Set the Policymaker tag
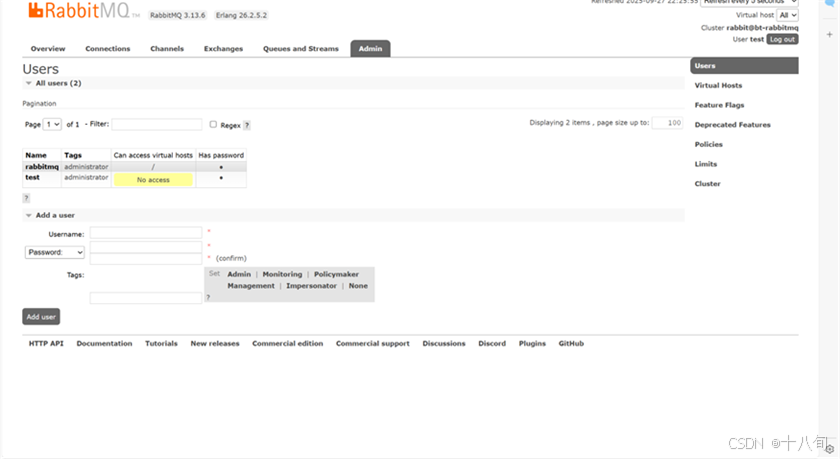Image resolution: width=840 pixels, height=459 pixels. (336, 274)
